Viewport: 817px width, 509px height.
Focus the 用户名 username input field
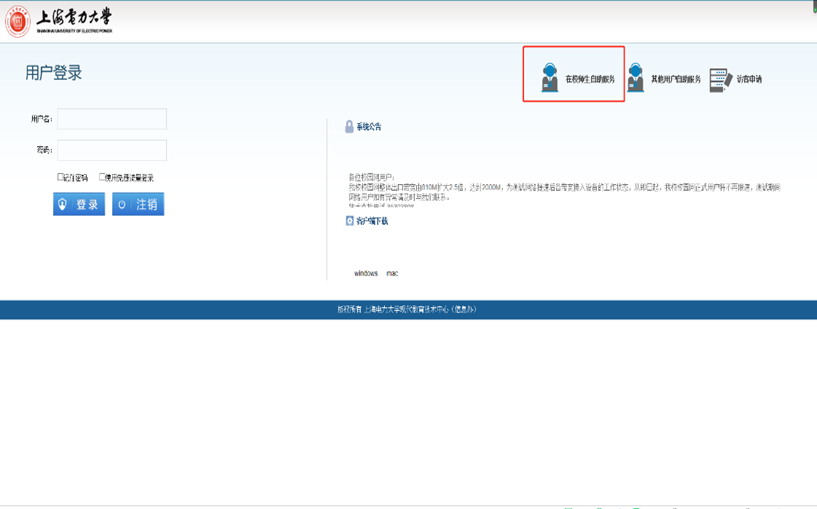coord(112,119)
